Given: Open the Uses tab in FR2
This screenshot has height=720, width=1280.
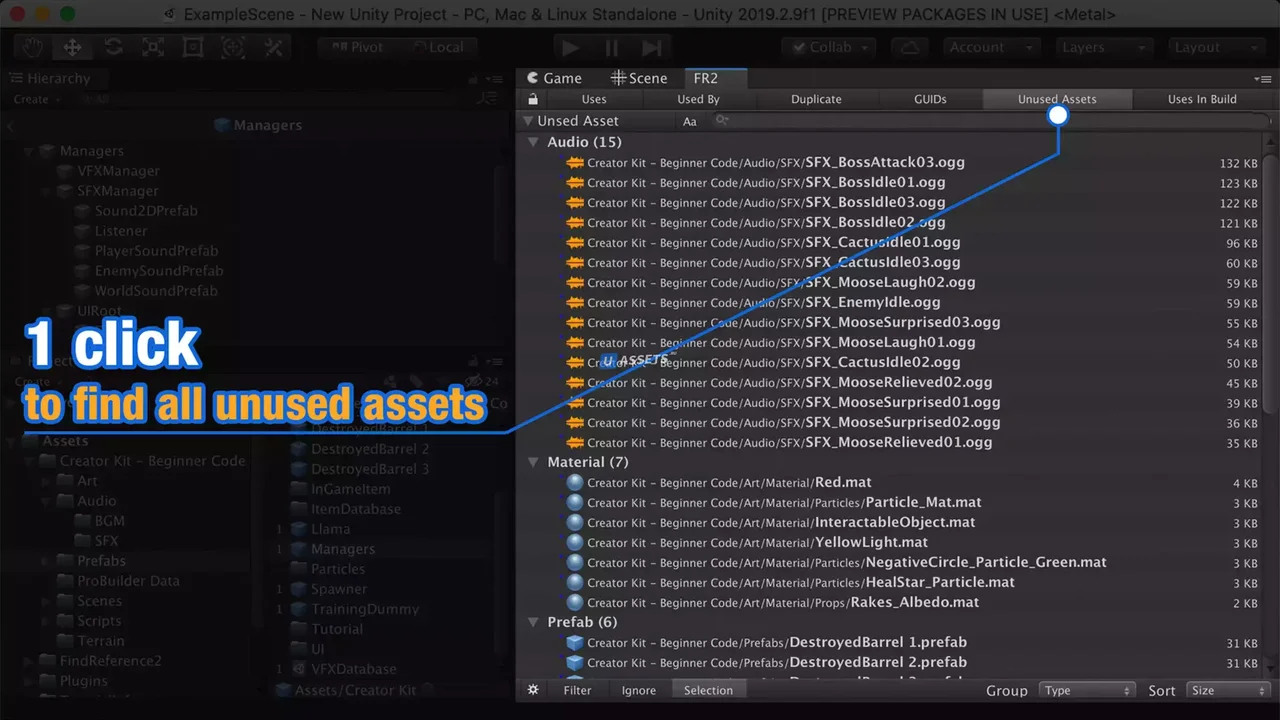Looking at the screenshot, I should (594, 99).
